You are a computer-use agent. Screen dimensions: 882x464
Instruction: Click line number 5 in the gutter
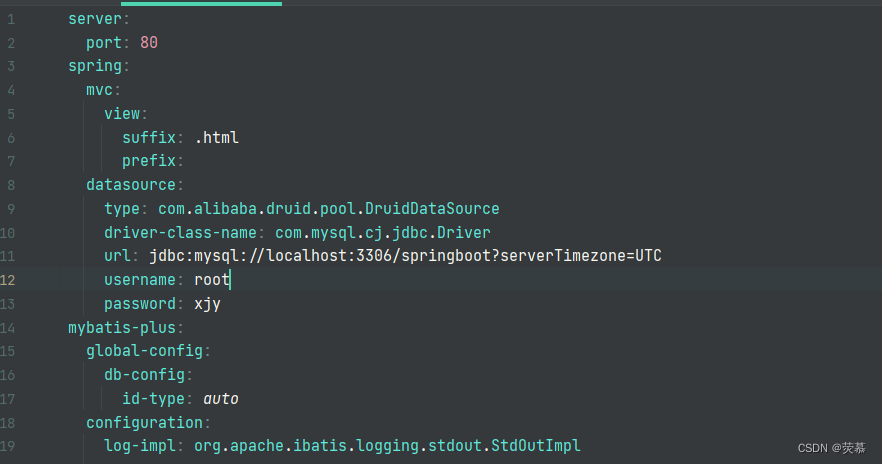point(11,114)
